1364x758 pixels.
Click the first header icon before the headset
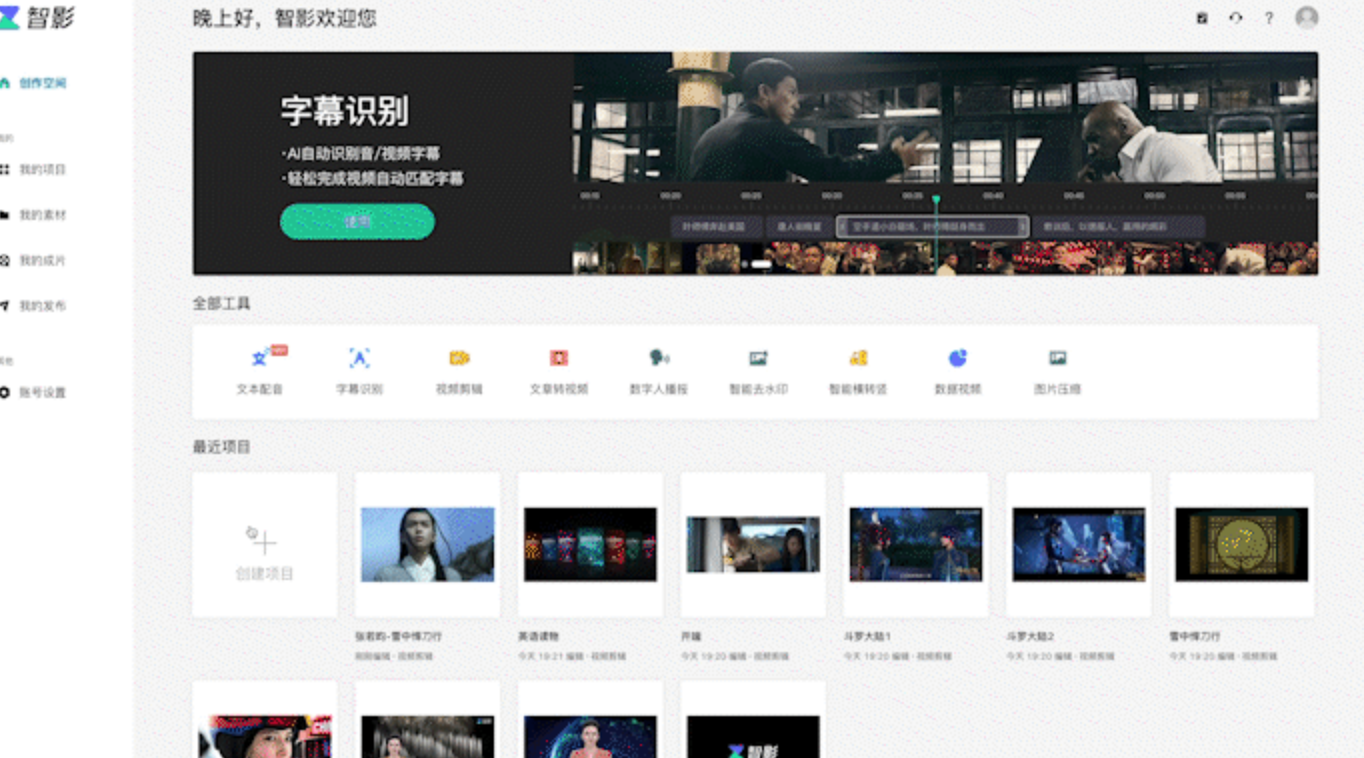coord(1202,18)
